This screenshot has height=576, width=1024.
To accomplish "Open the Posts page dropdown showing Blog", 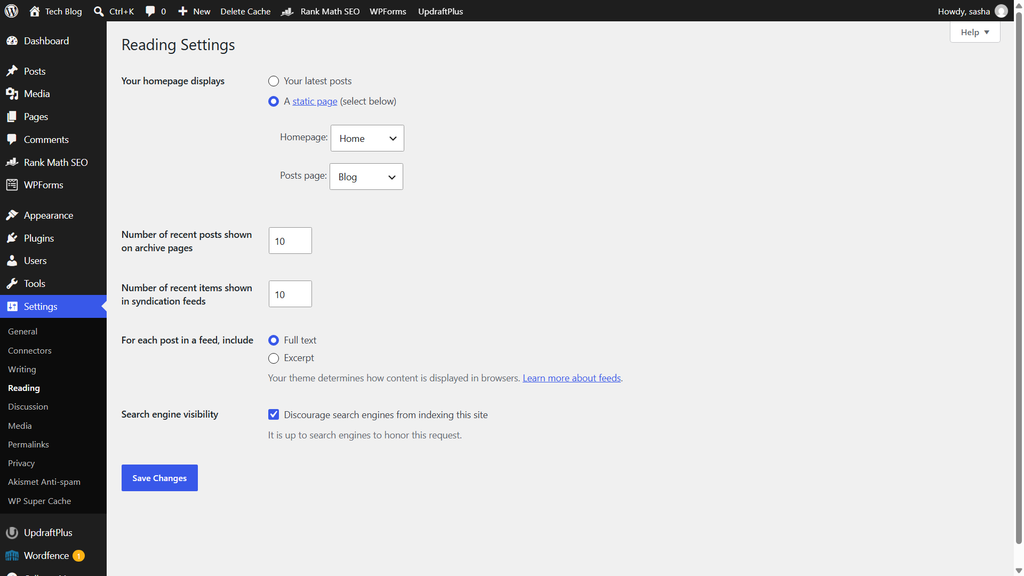I will [x=366, y=176].
